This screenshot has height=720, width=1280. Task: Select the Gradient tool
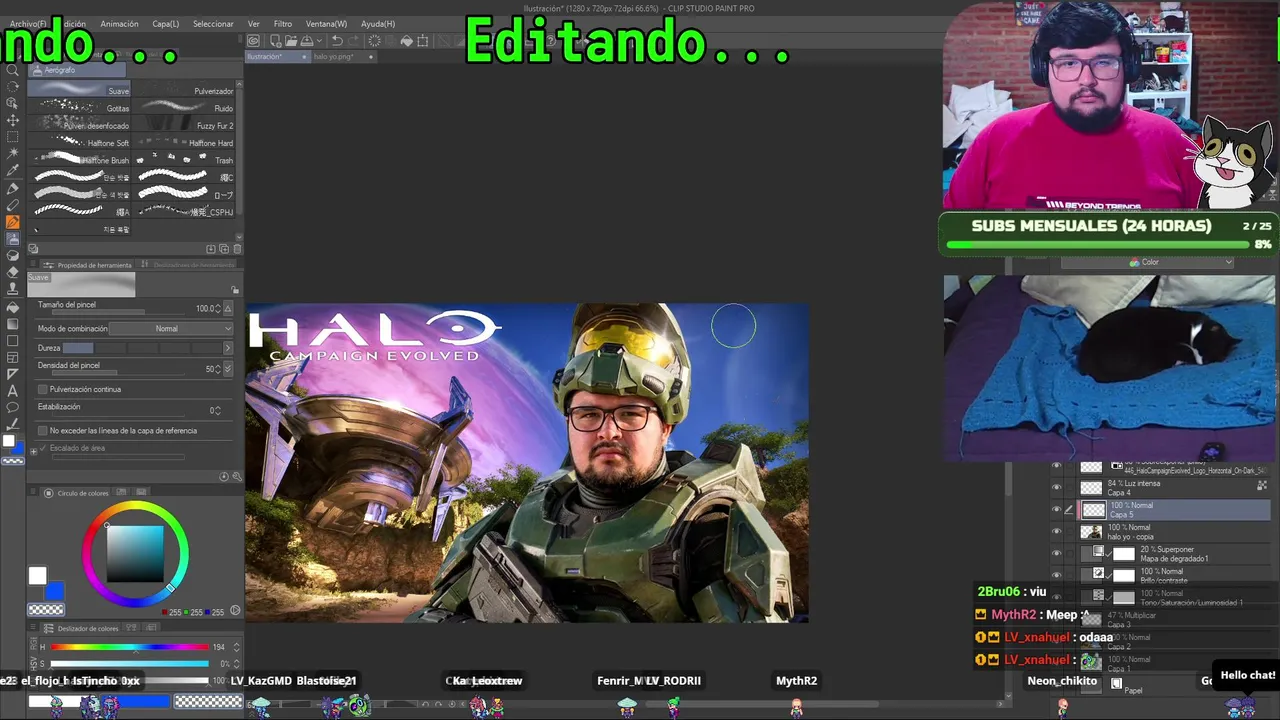pos(13,324)
